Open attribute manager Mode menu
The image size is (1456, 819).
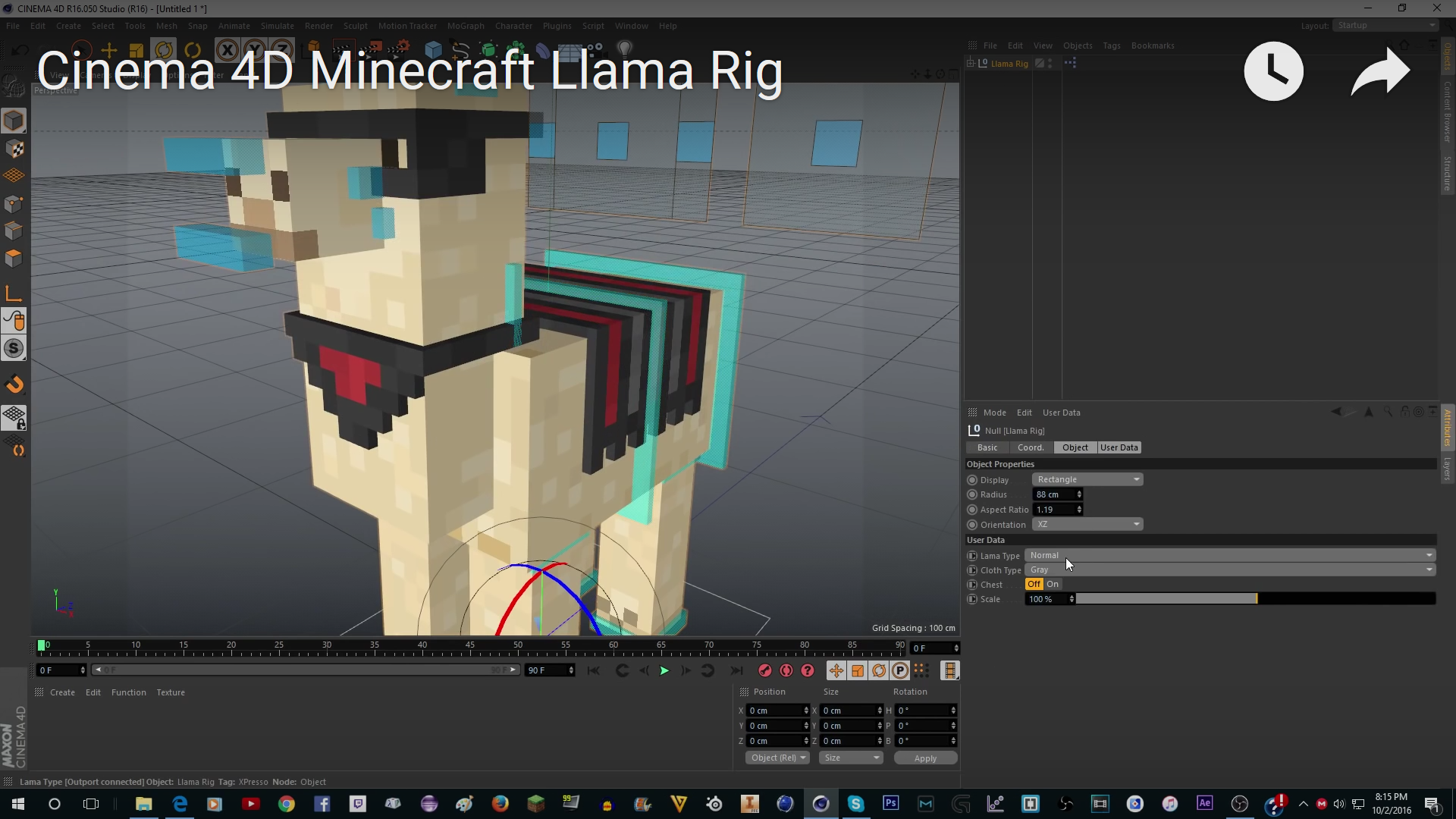tap(995, 413)
